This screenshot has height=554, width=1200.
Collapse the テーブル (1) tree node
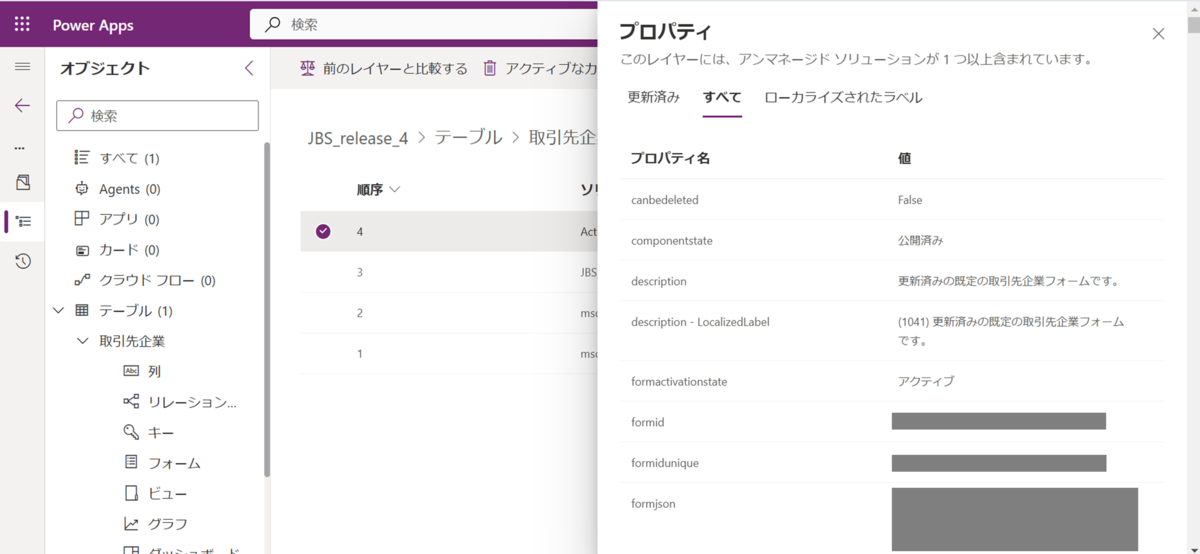58,311
